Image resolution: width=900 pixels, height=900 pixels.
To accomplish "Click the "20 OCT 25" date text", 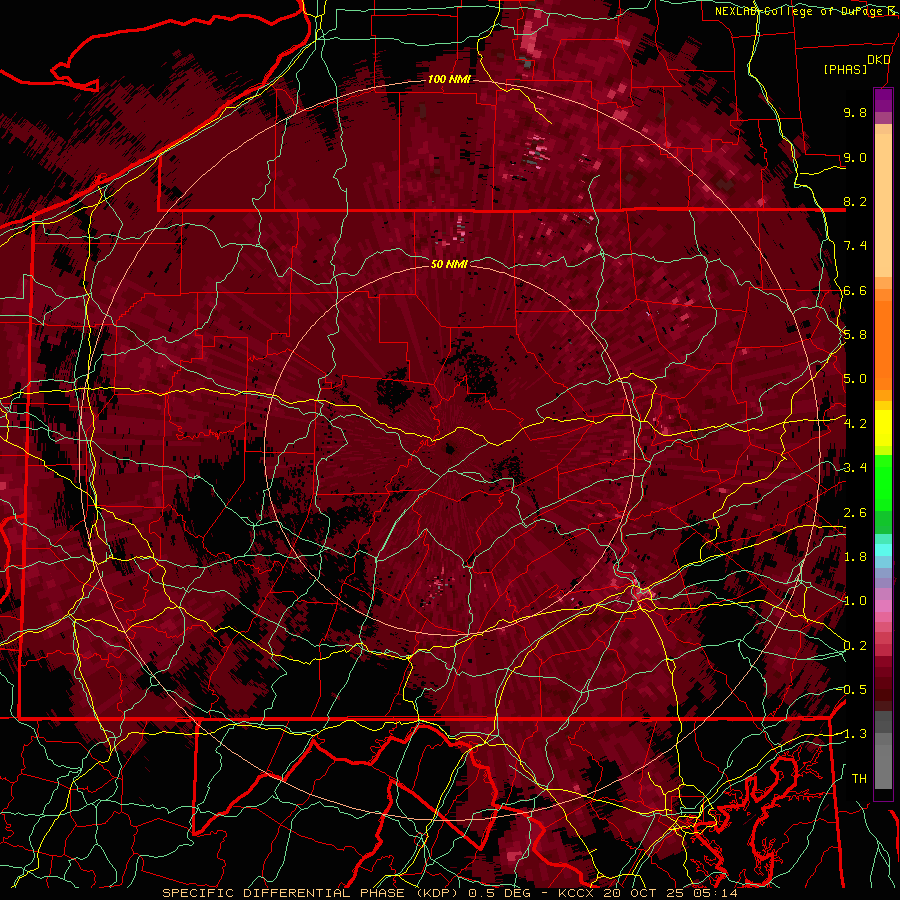I will coord(645,893).
